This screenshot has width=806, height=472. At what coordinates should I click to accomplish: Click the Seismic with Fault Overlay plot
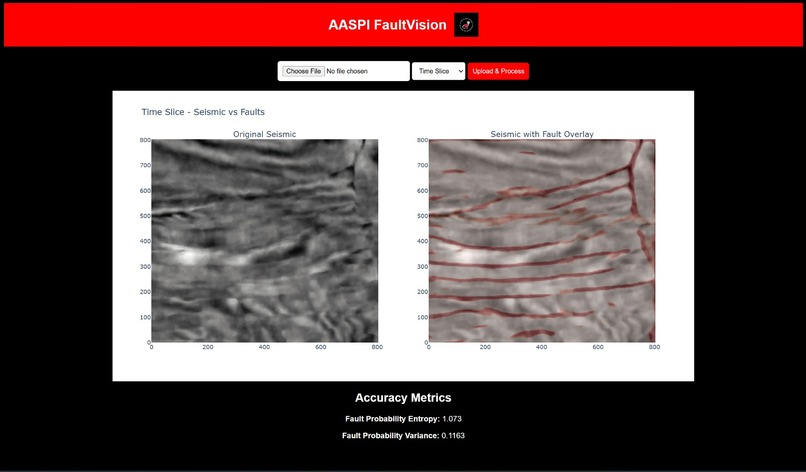pyautogui.click(x=542, y=241)
